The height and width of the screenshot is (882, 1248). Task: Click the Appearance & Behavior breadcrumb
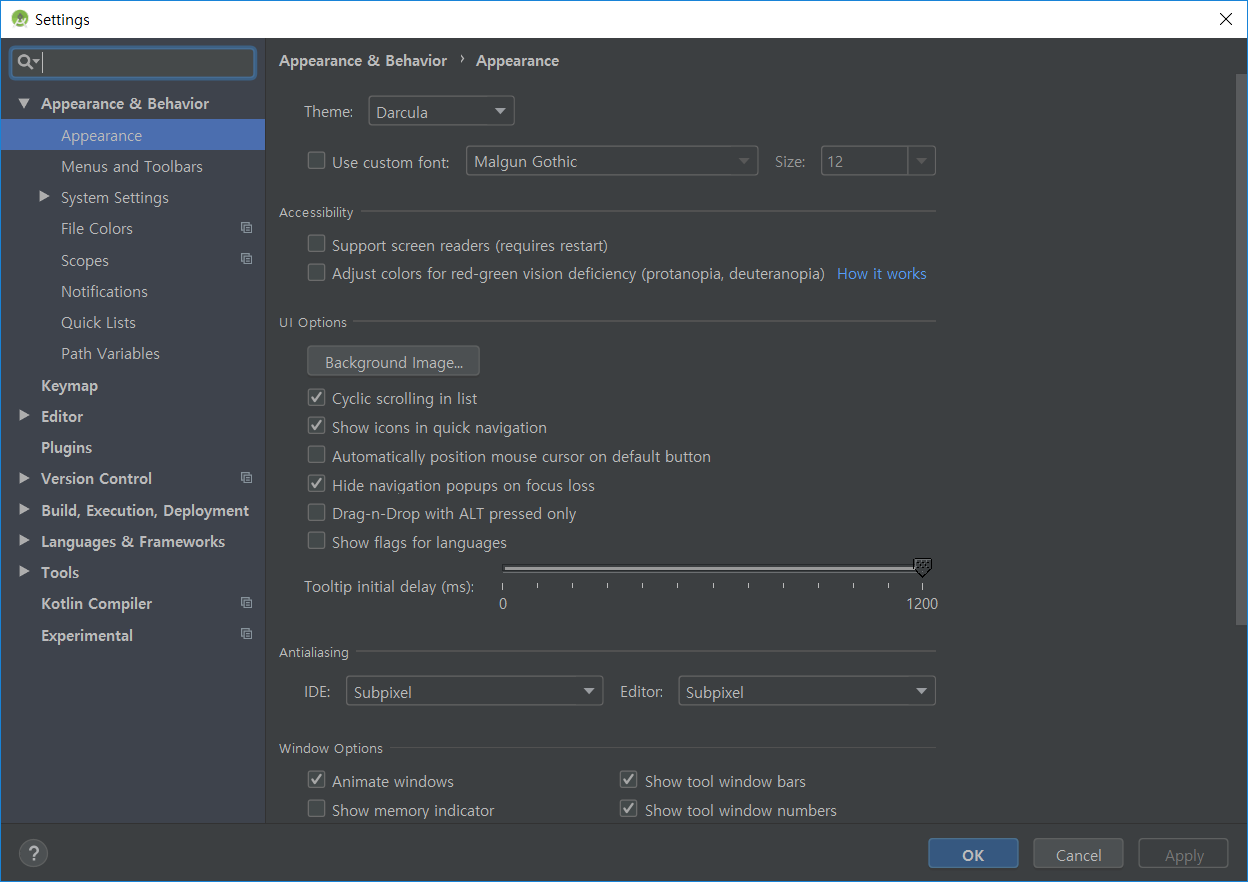(x=363, y=60)
